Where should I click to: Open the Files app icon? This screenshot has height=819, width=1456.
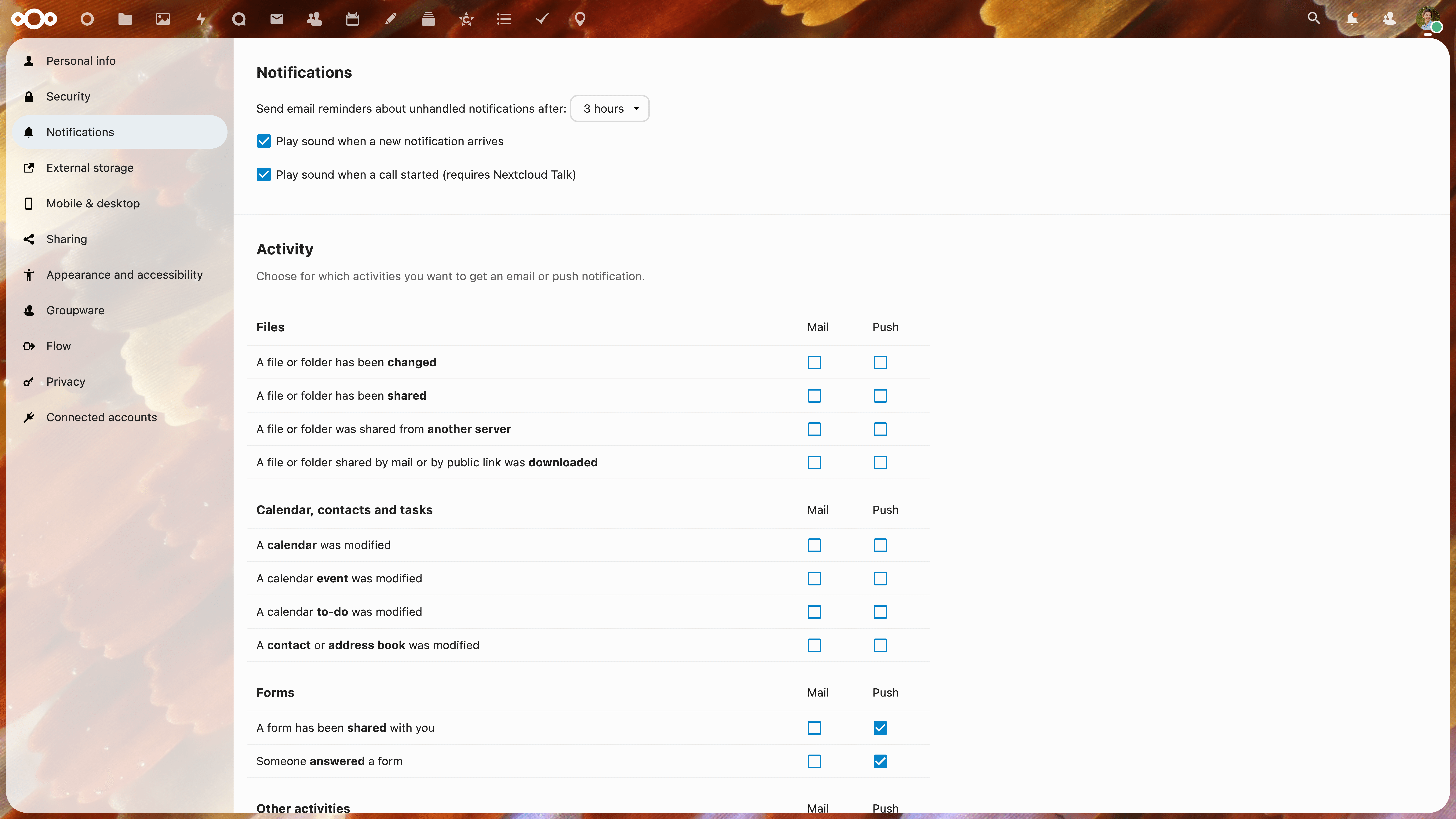coord(125,19)
